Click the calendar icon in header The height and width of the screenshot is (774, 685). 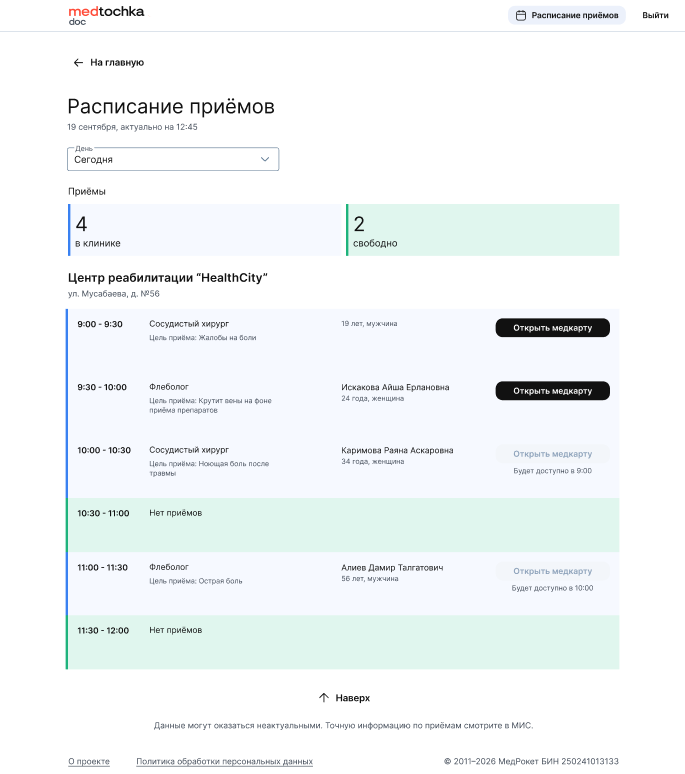coord(520,16)
